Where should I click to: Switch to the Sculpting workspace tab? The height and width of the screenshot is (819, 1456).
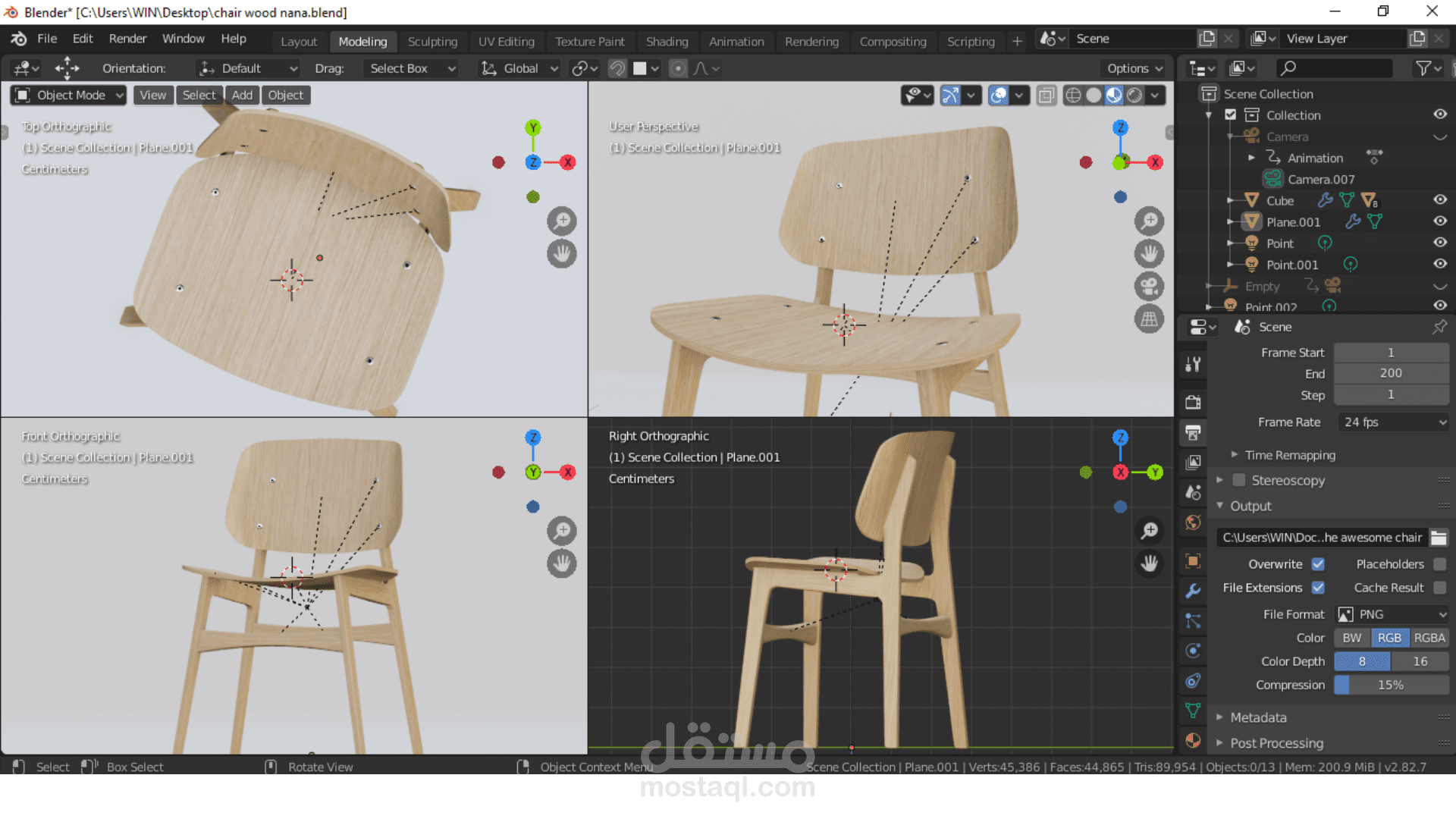432,42
